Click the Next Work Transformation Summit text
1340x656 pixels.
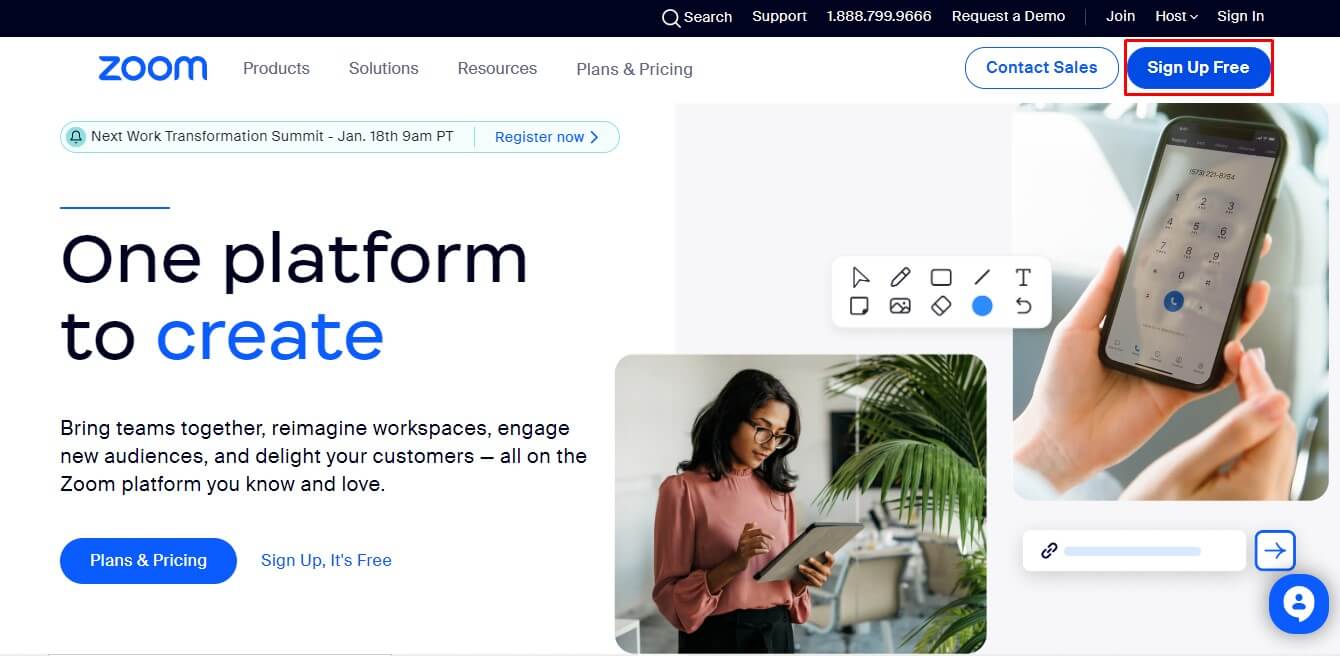pos(272,136)
